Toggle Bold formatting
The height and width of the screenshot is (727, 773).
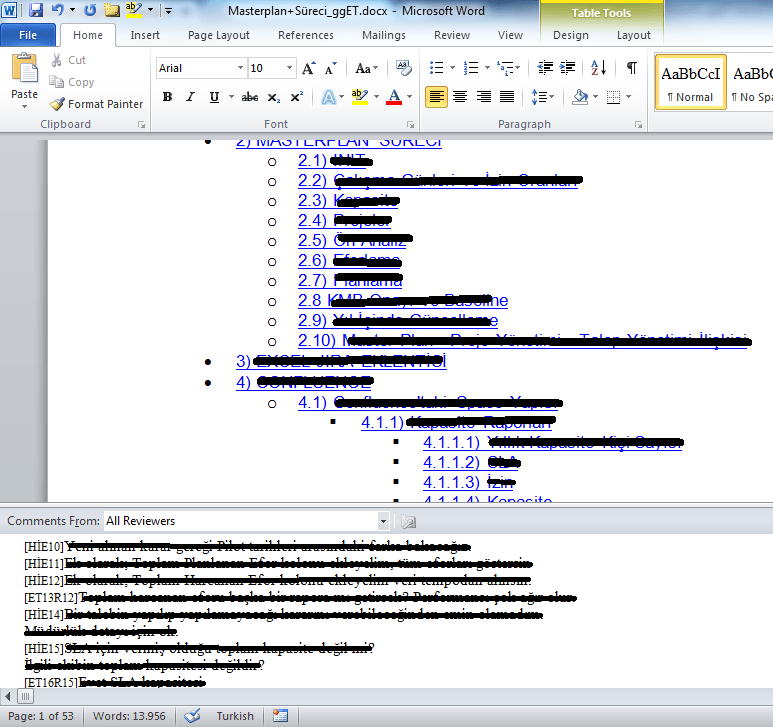coord(168,97)
